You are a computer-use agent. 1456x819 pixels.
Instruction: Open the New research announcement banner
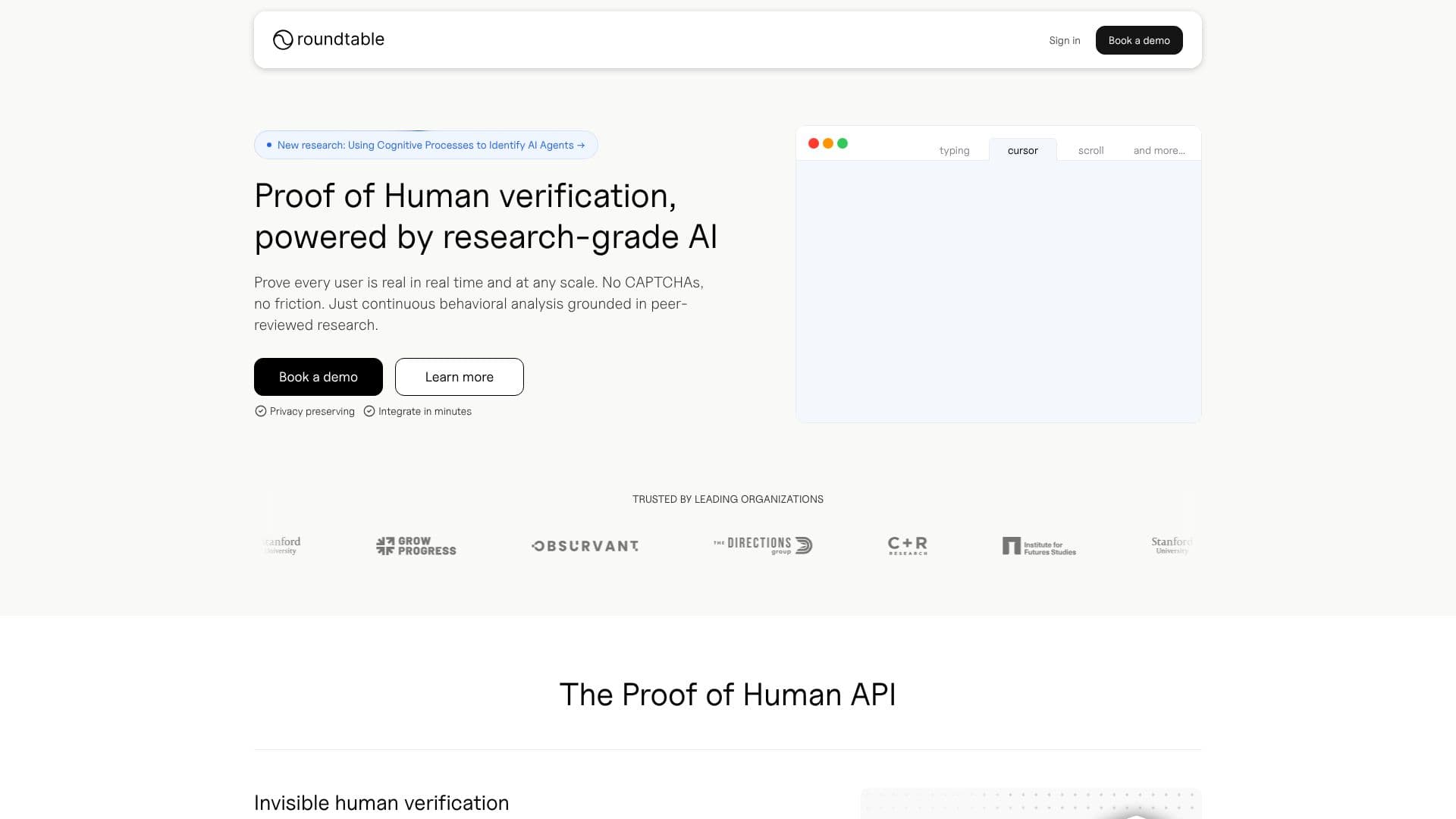[x=425, y=145]
